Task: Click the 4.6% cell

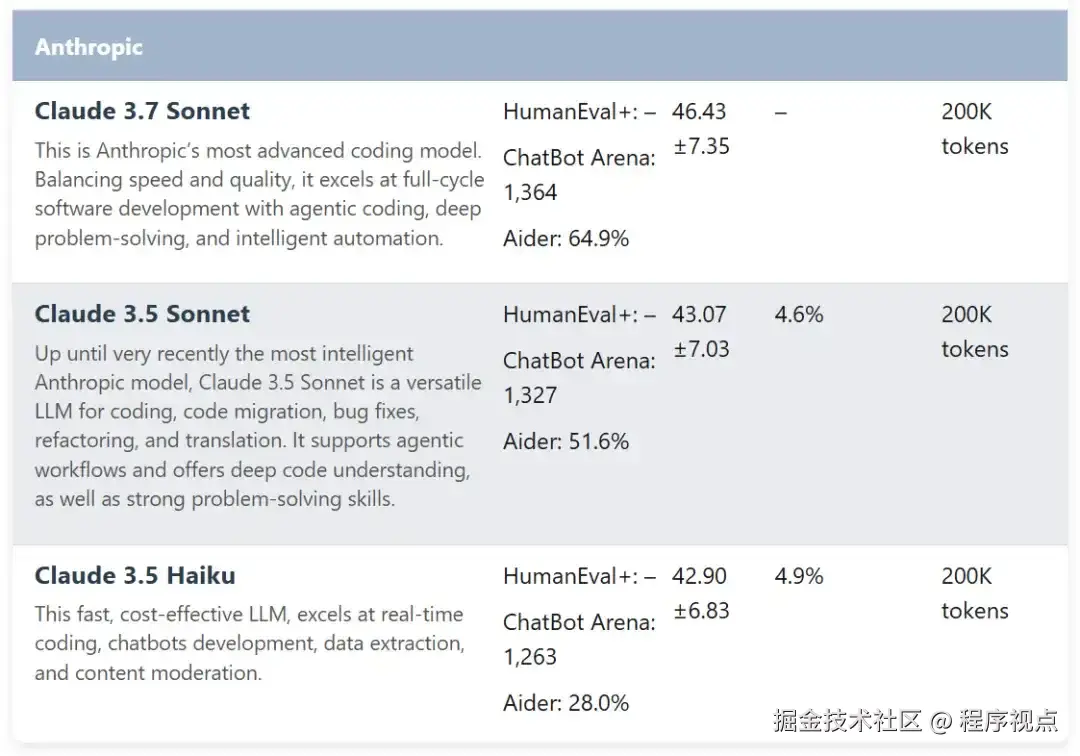Action: (x=799, y=314)
